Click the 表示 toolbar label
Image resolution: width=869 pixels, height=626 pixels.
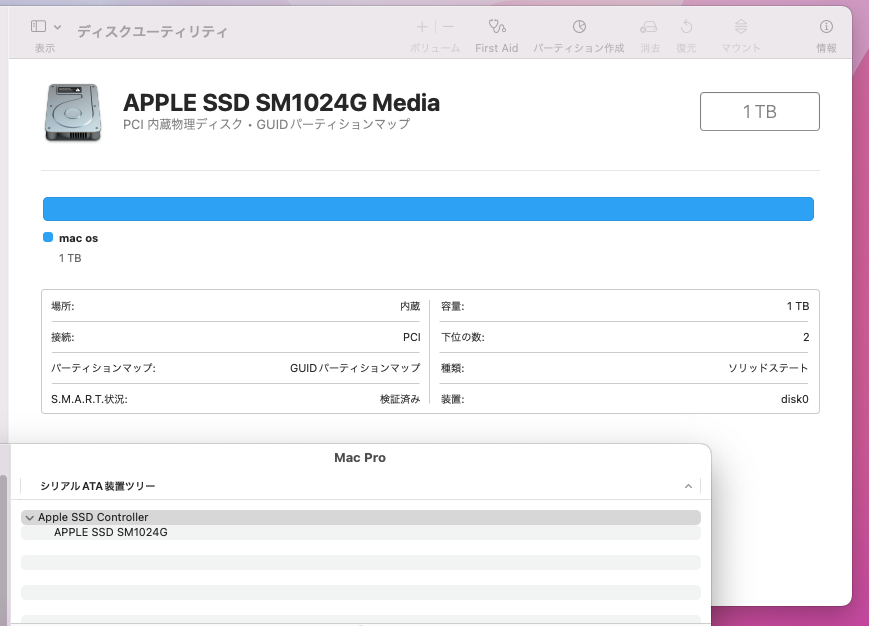click(x=45, y=48)
